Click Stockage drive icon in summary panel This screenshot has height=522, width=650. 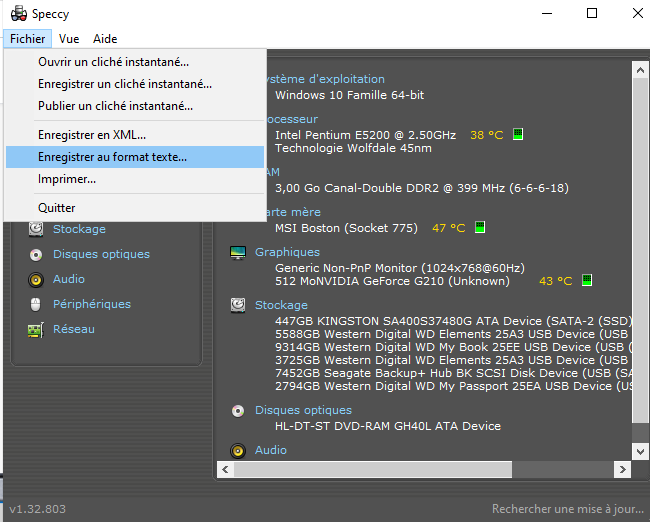coord(238,305)
